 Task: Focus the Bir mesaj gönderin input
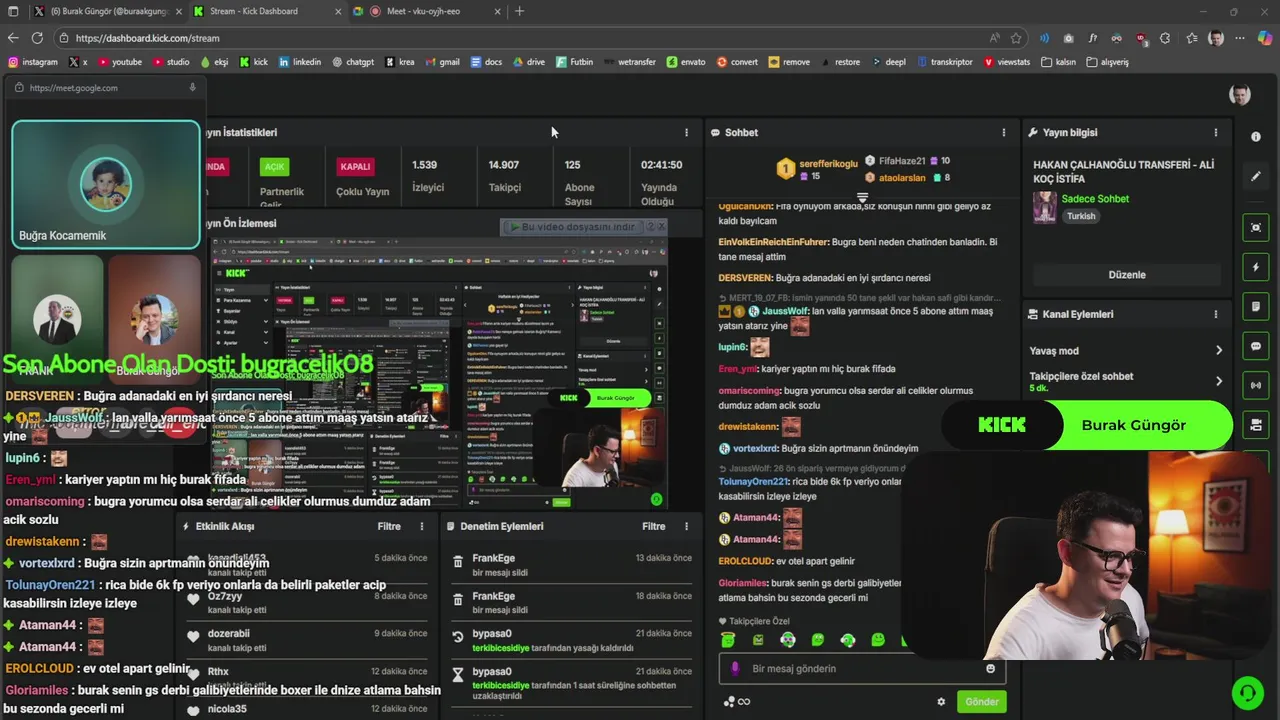tap(860, 668)
